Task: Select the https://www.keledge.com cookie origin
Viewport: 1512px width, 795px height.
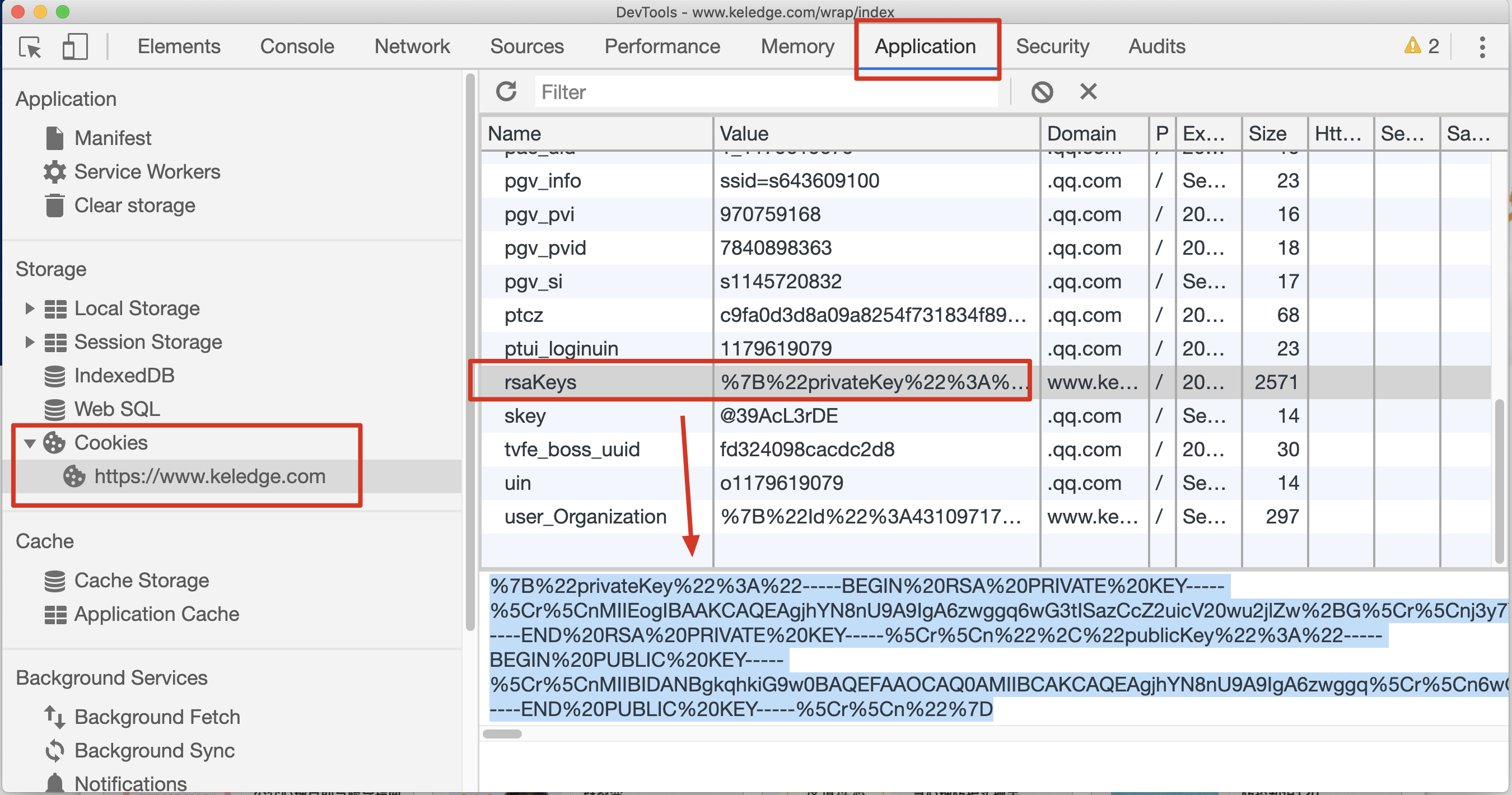Action: tap(209, 476)
